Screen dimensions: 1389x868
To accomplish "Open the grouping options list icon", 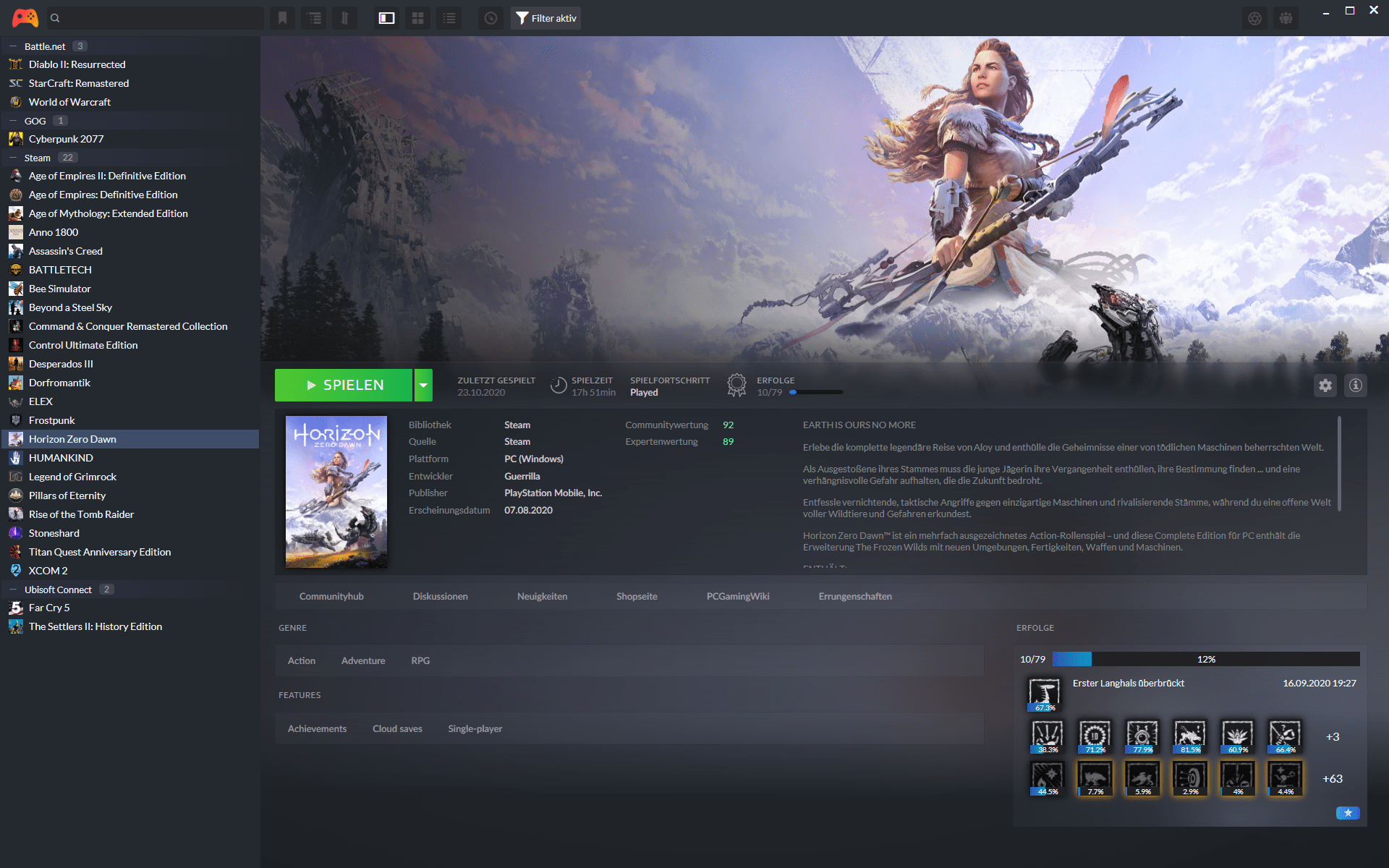I will tap(315, 18).
